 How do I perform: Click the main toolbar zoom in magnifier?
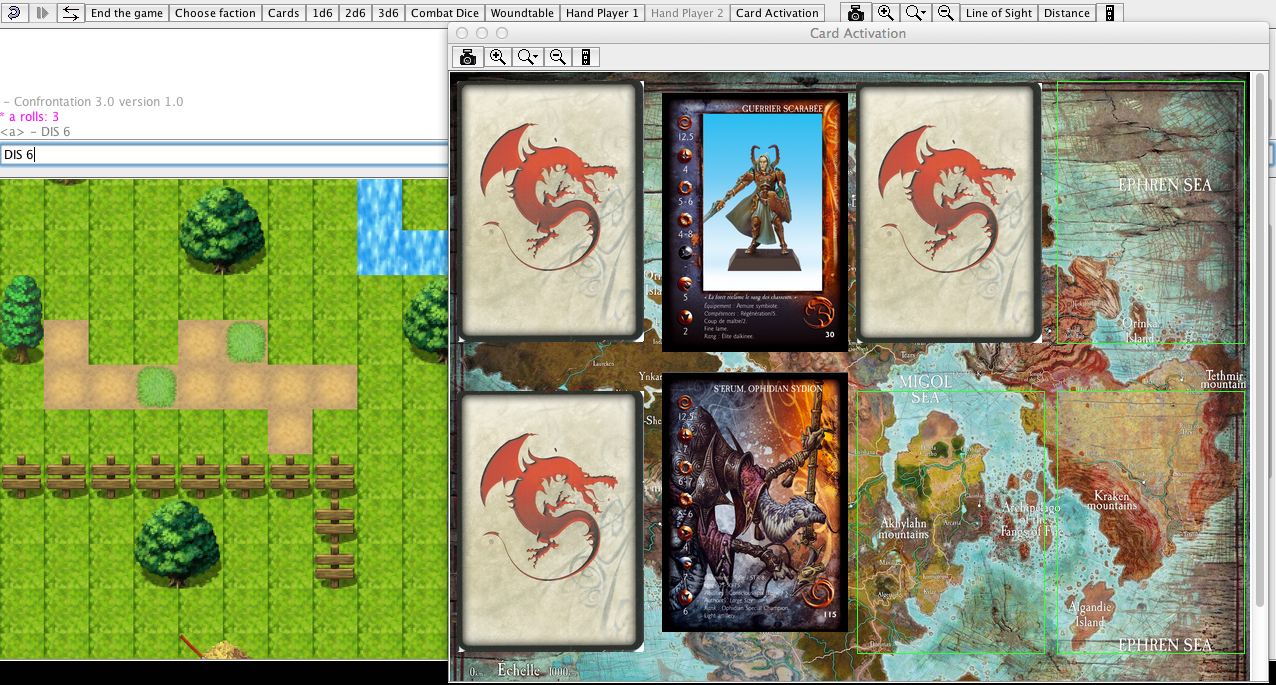885,13
